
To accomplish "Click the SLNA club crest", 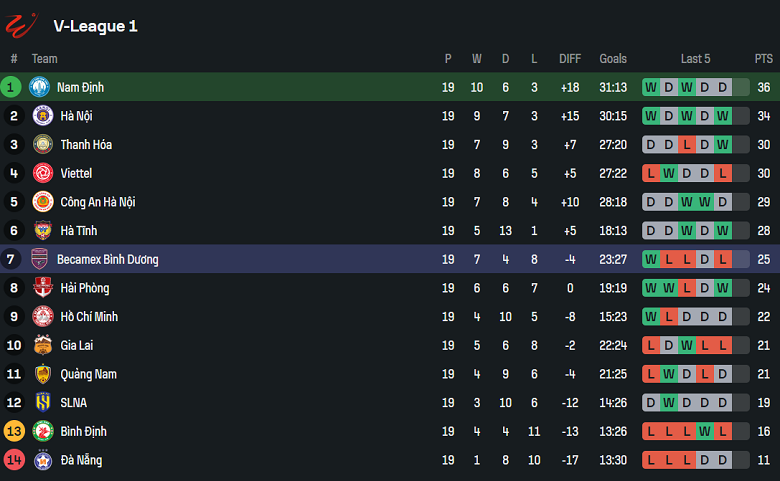I will [43, 403].
